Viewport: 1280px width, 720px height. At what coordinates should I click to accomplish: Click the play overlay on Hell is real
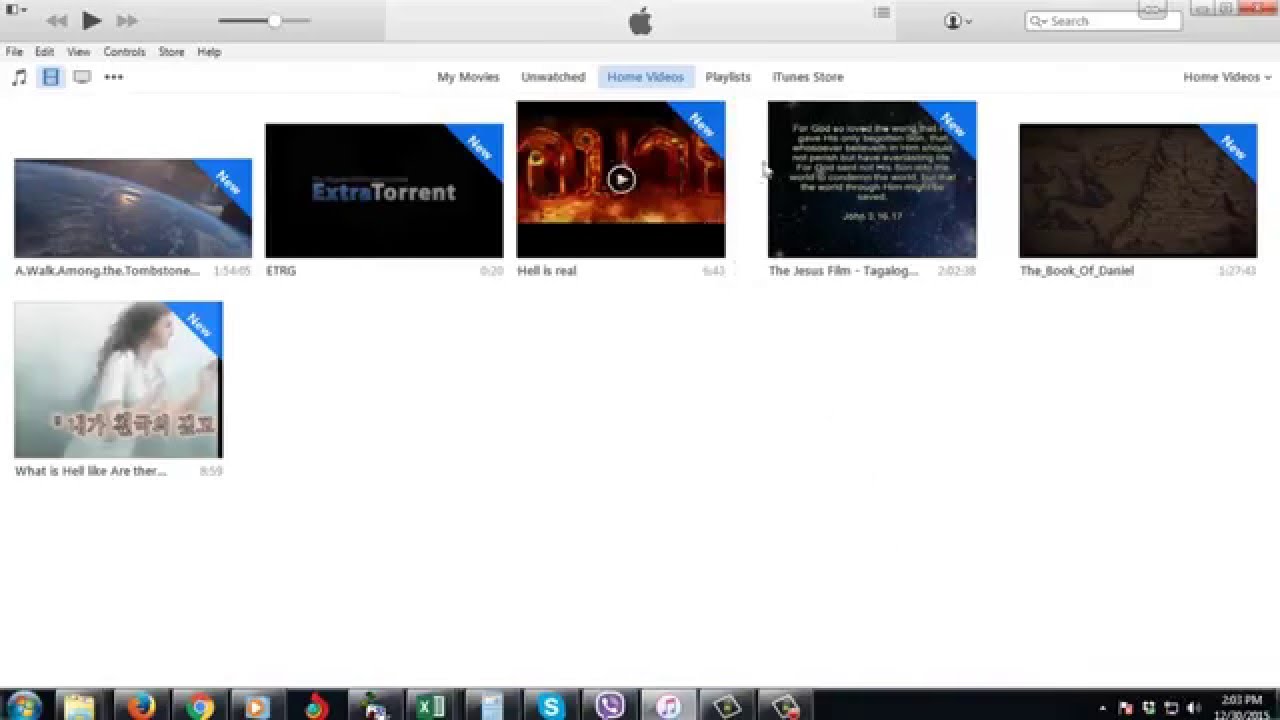[621, 179]
